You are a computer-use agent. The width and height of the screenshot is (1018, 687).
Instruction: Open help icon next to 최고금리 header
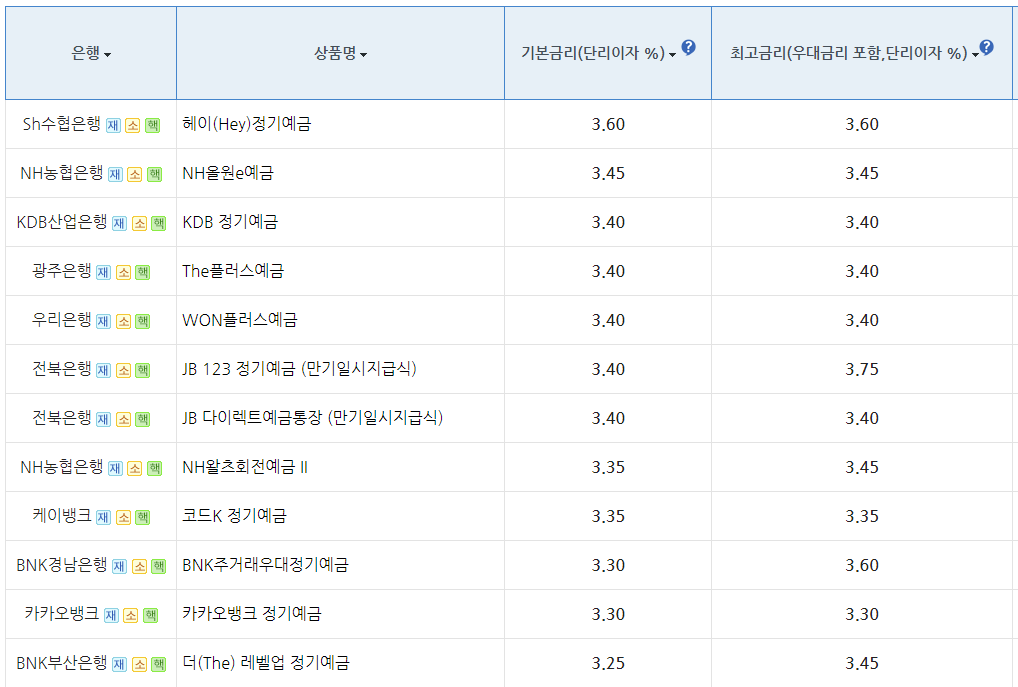pyautogui.click(x=986, y=47)
